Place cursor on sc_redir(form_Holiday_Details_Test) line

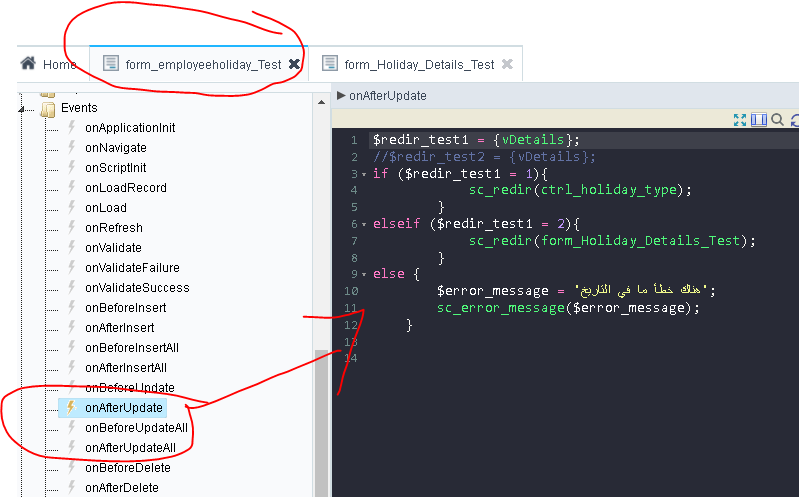click(x=612, y=241)
